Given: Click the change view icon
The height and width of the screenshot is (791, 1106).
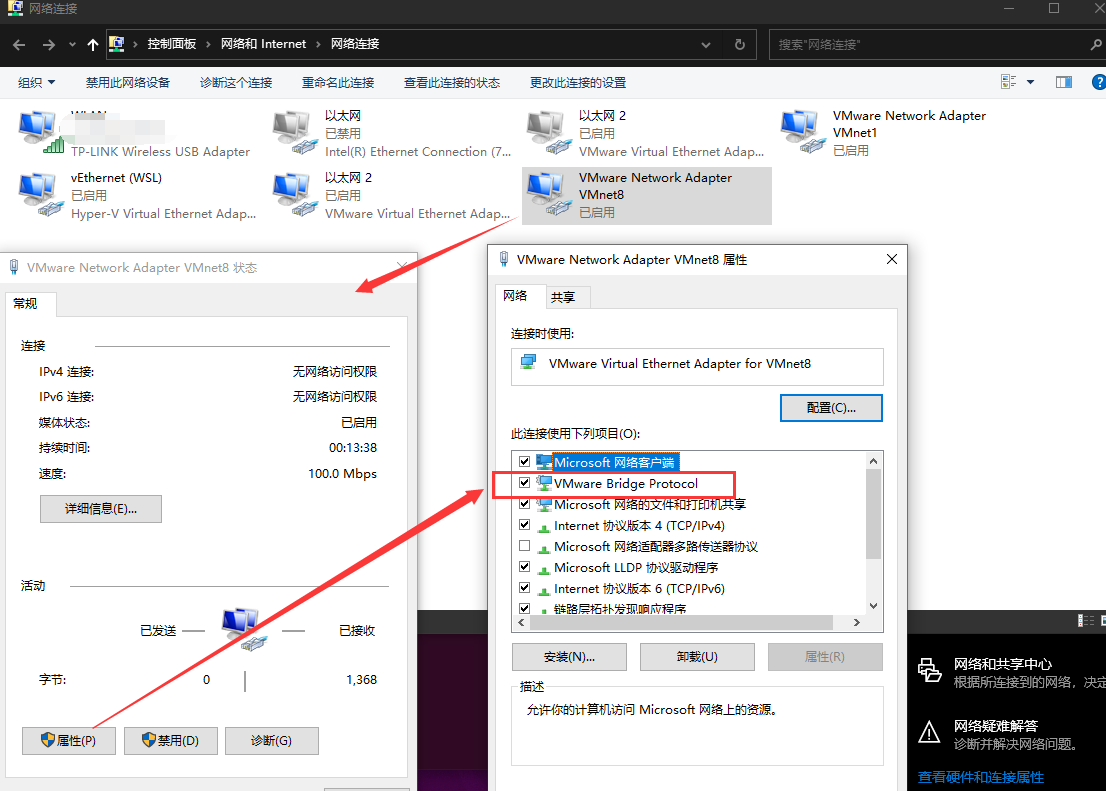Looking at the screenshot, I should [1008, 82].
